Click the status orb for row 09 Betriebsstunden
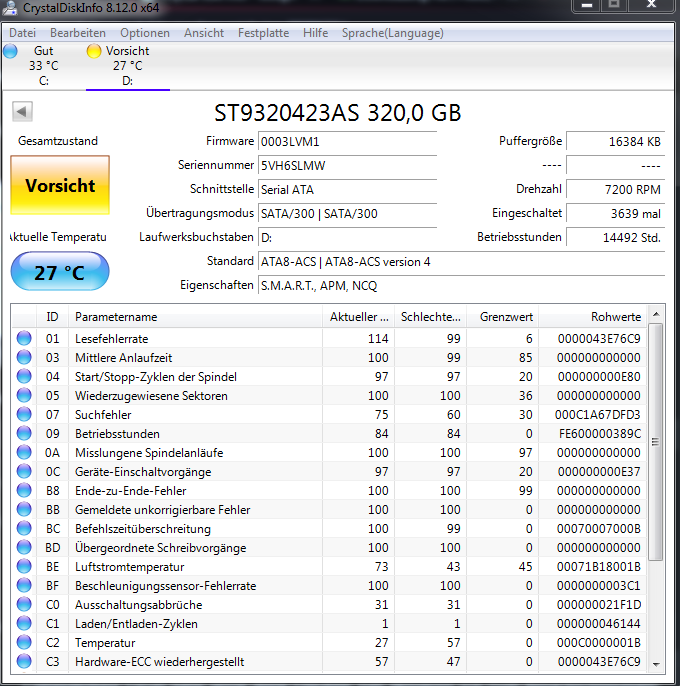This screenshot has width=680, height=686. tap(24, 434)
